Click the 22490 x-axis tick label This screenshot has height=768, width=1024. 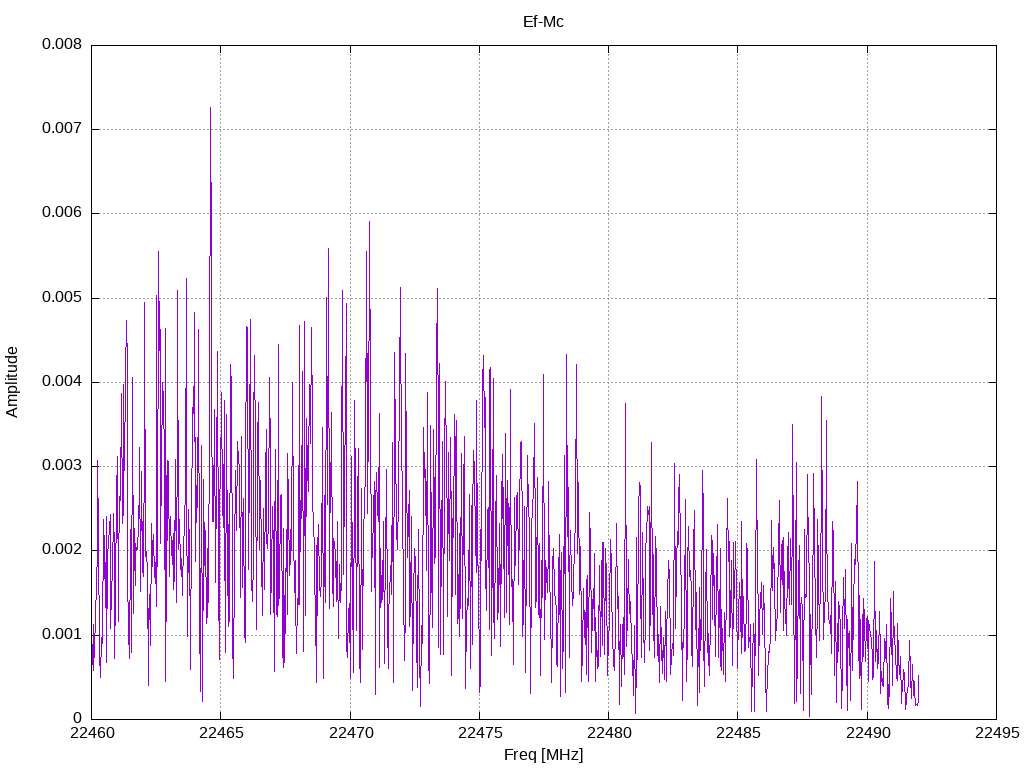[x=867, y=733]
